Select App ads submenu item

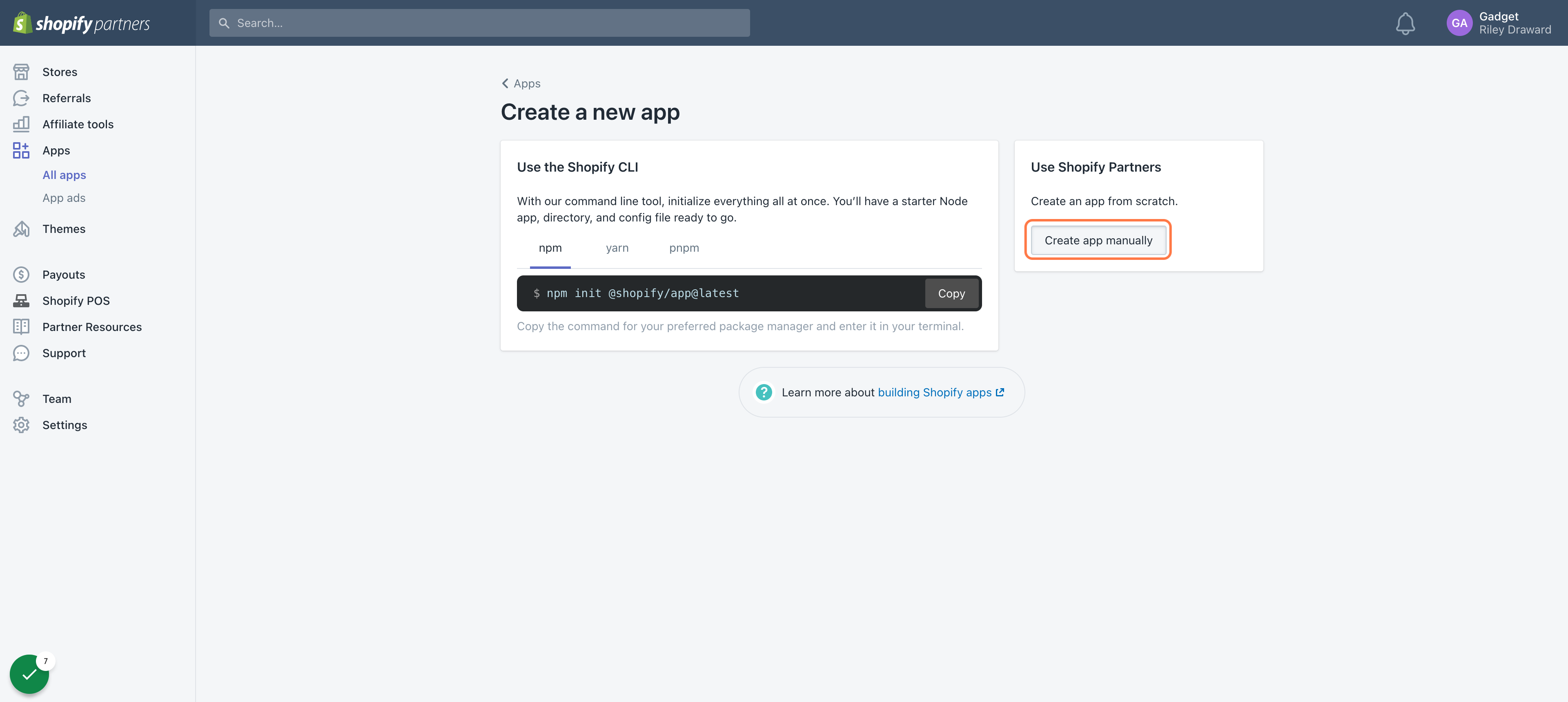point(64,198)
